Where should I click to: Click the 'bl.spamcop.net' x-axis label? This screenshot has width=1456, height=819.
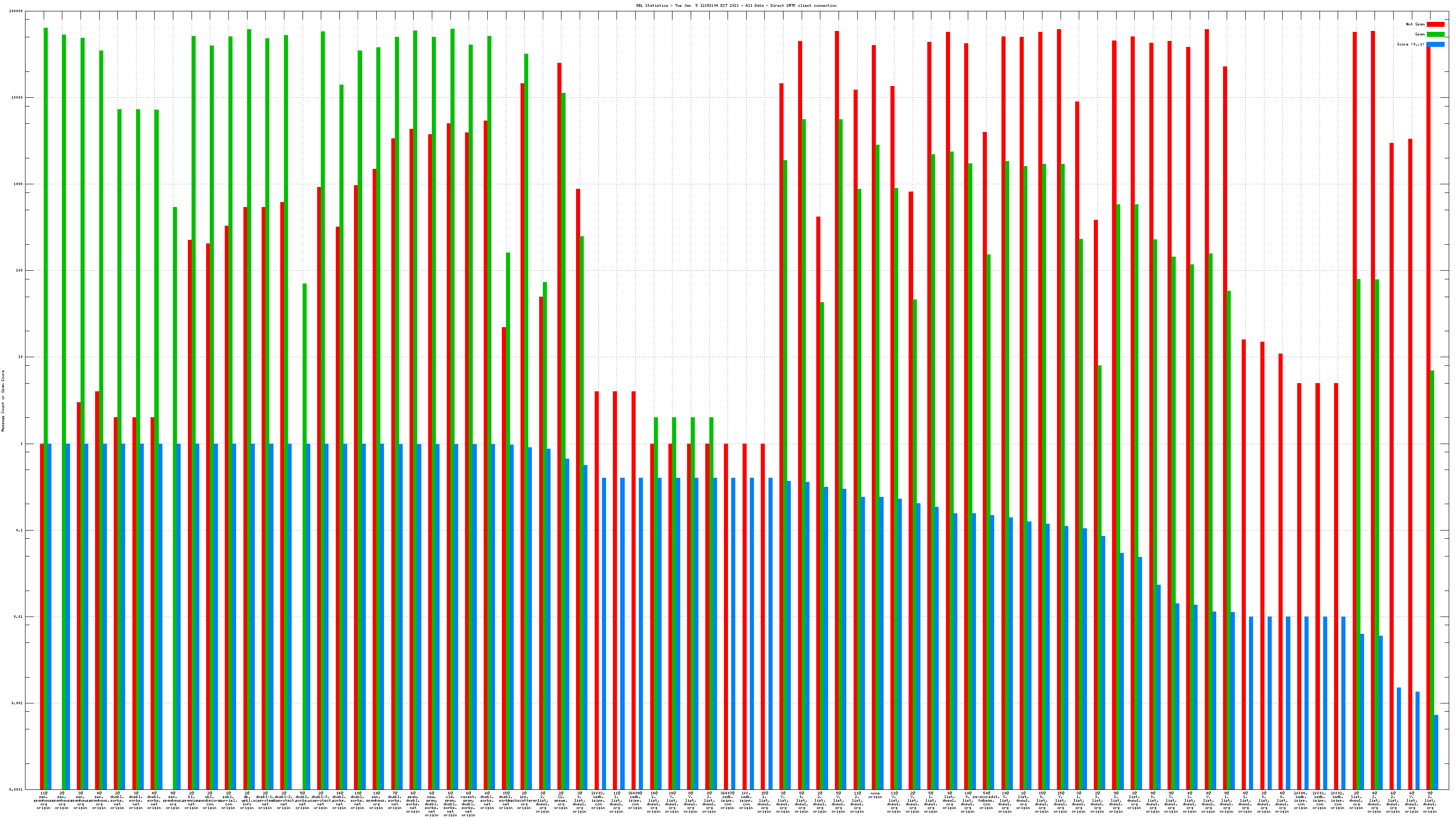point(191,800)
